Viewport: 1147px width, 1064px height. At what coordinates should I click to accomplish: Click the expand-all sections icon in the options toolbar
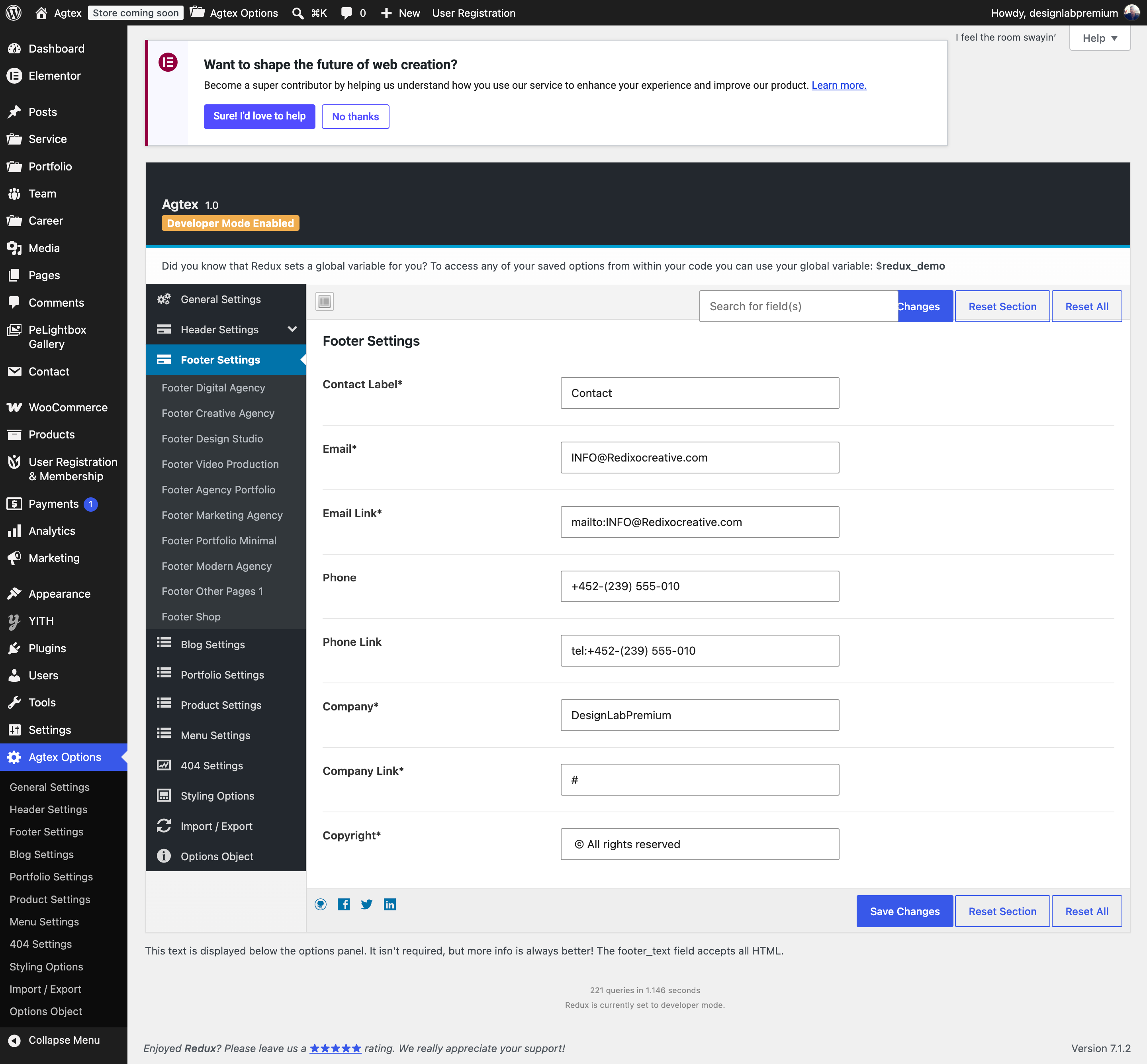[x=324, y=301]
